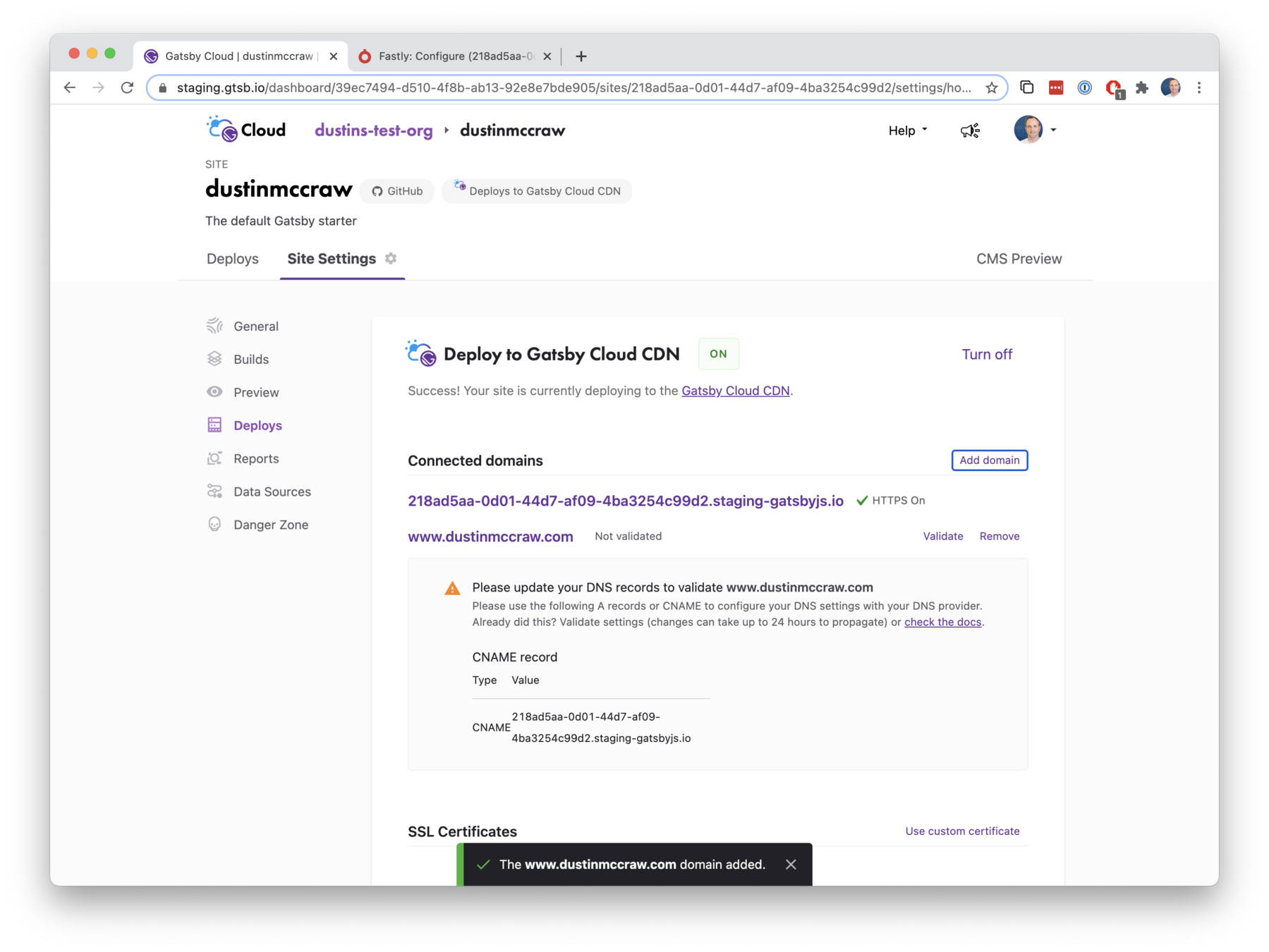Click the red extension icon in toolbar

[1055, 87]
